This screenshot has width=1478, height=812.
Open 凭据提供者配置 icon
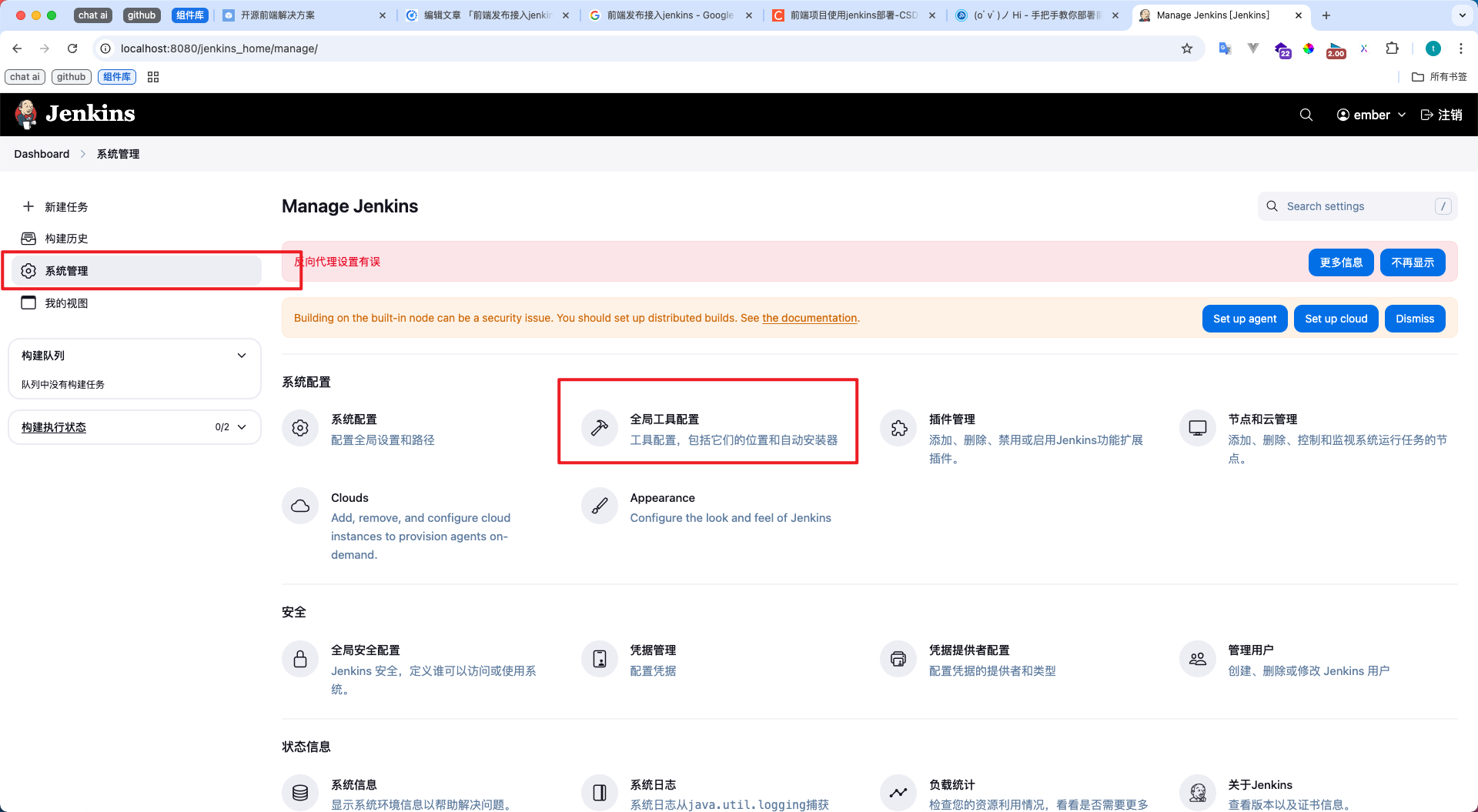(x=898, y=659)
